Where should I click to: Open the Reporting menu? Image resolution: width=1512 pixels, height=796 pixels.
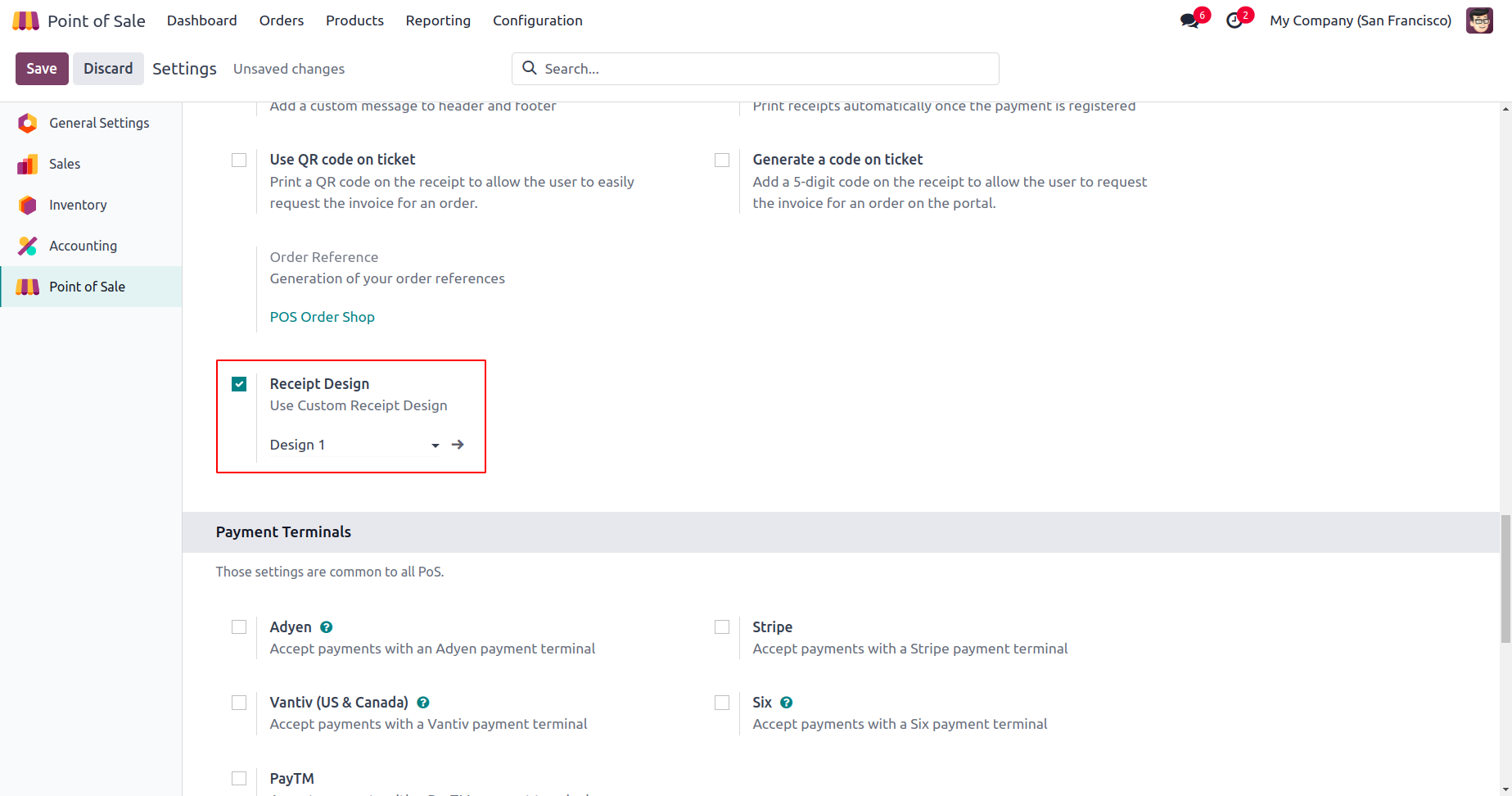[x=438, y=20]
